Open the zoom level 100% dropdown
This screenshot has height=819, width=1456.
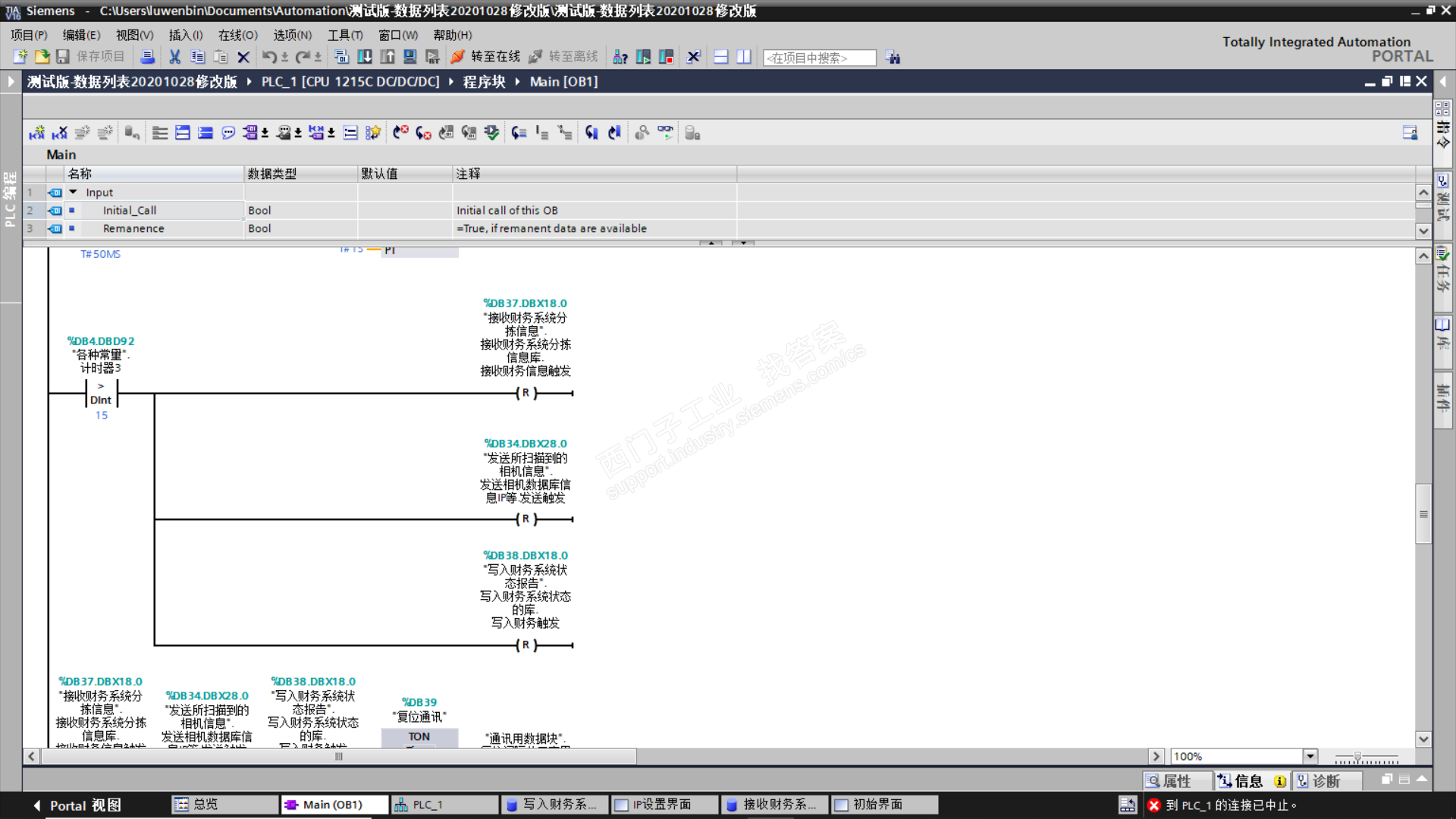[1310, 756]
